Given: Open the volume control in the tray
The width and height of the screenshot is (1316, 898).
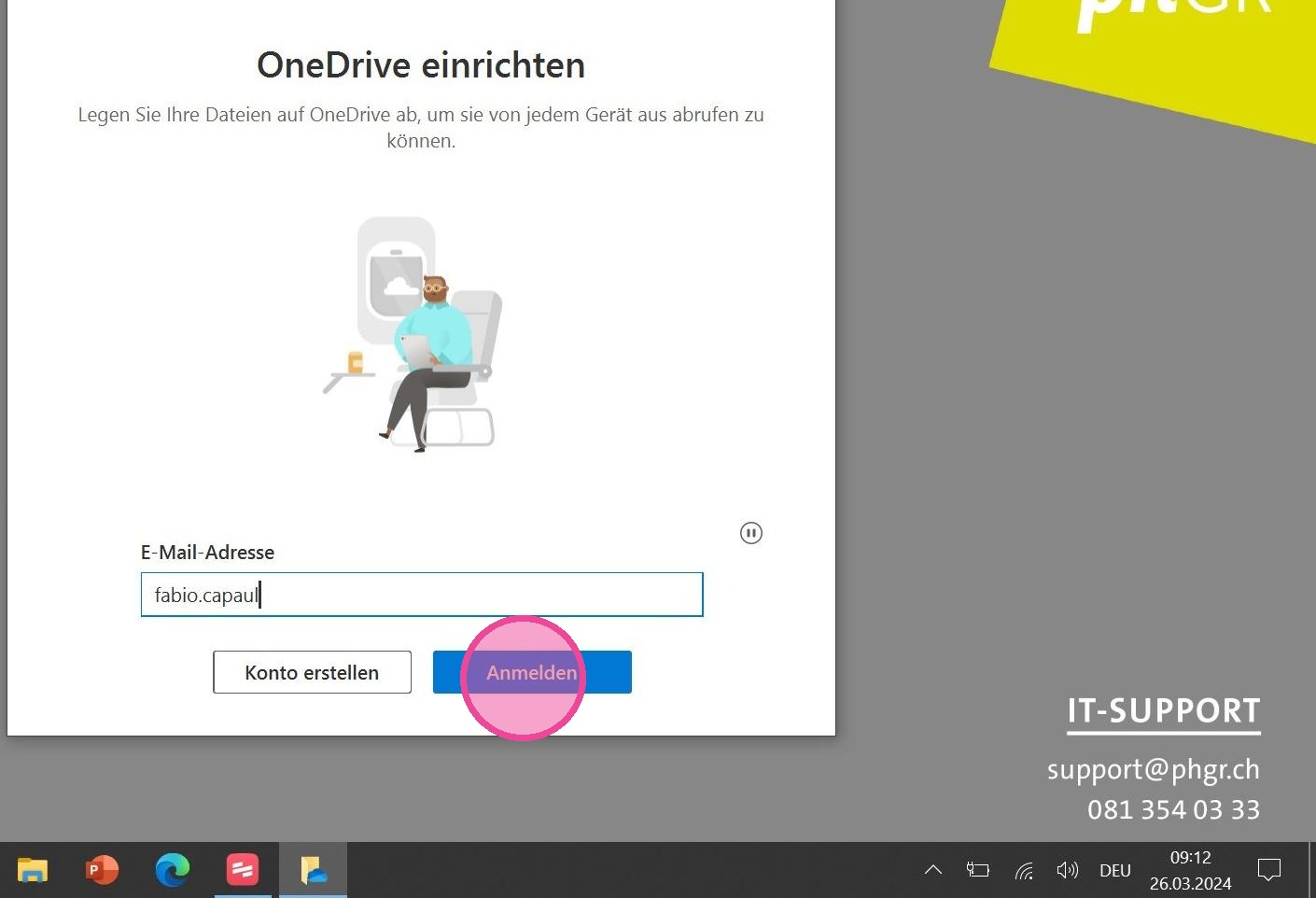Looking at the screenshot, I should pyautogui.click(x=1067, y=870).
